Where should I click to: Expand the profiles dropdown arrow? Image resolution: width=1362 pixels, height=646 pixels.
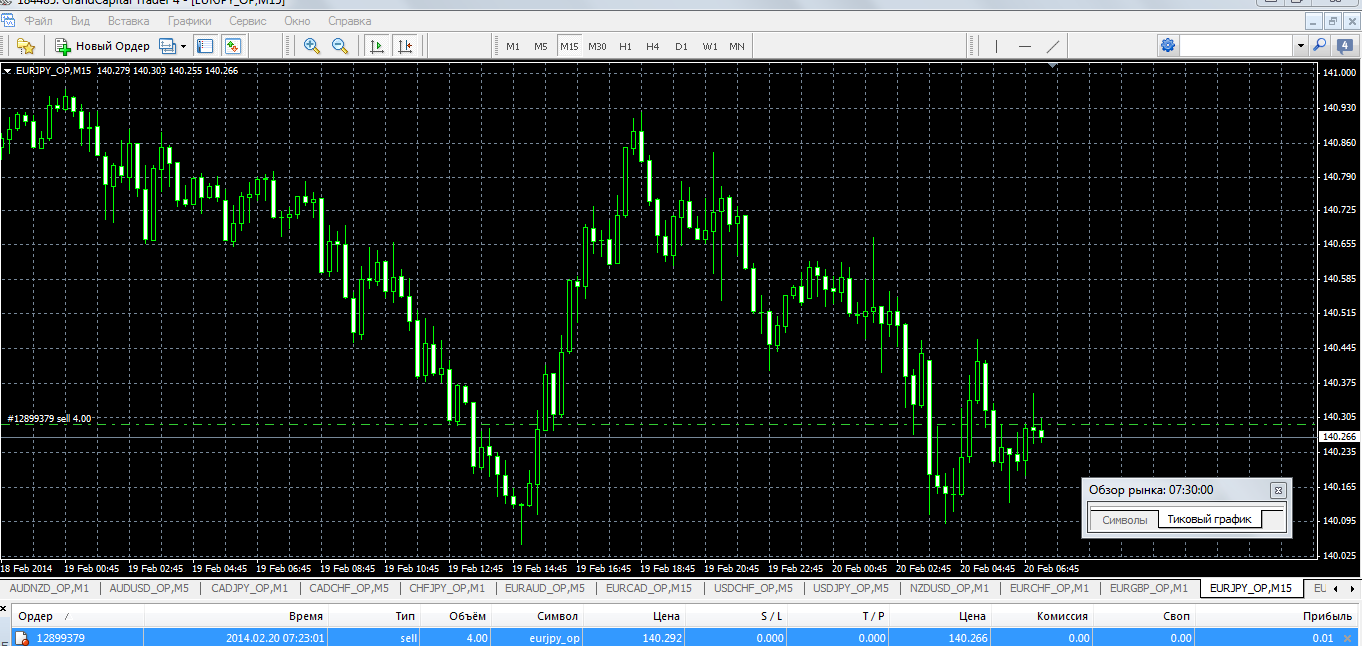[184, 46]
